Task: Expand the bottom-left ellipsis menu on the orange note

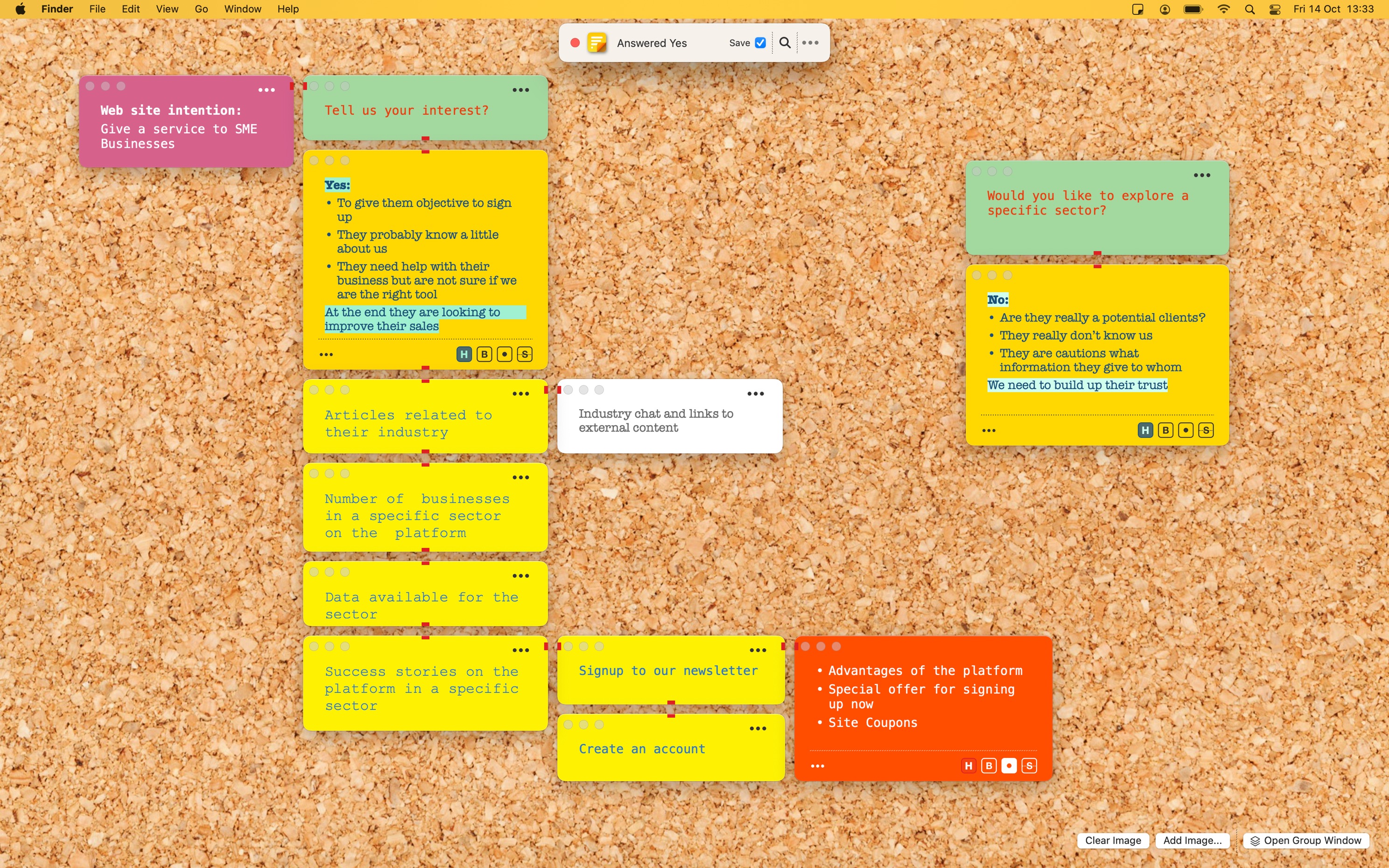Action: click(x=817, y=766)
